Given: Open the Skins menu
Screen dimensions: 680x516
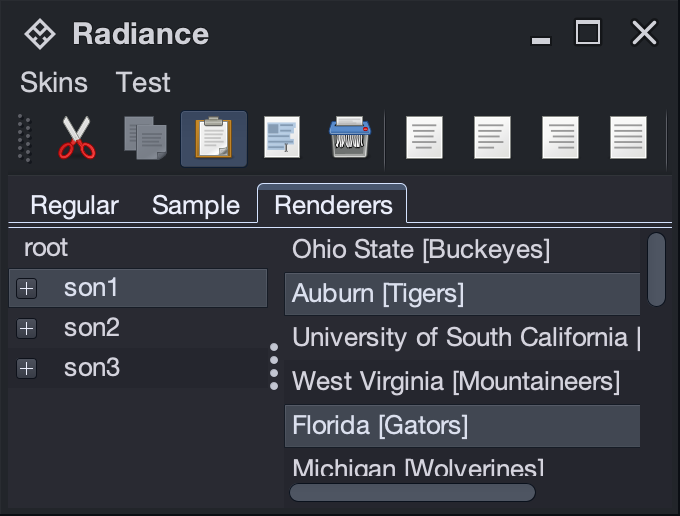Looking at the screenshot, I should 54,82.
